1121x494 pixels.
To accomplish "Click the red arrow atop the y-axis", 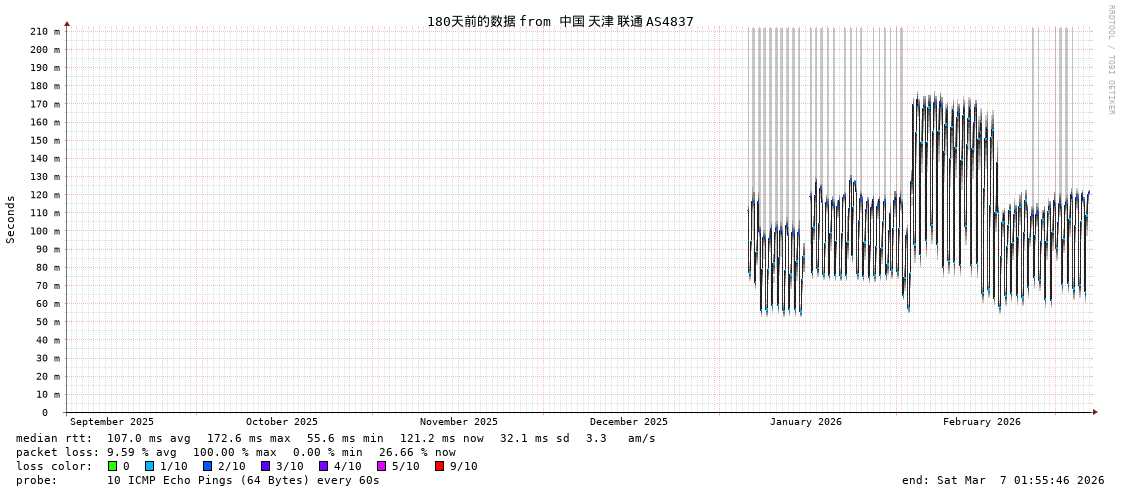I will coord(67,23).
